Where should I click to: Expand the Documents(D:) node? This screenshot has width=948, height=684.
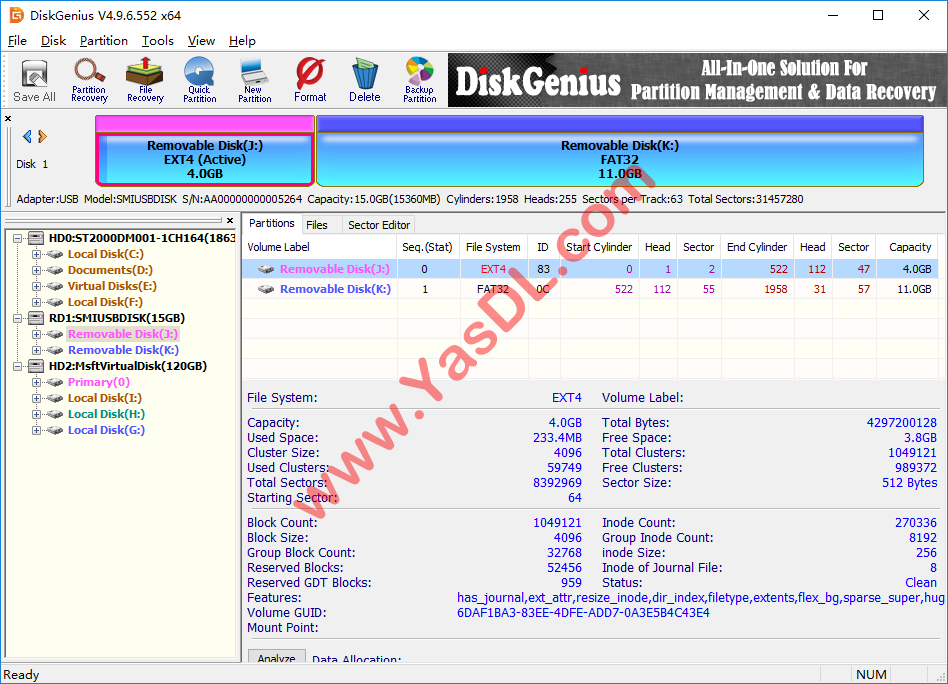pyautogui.click(x=36, y=270)
